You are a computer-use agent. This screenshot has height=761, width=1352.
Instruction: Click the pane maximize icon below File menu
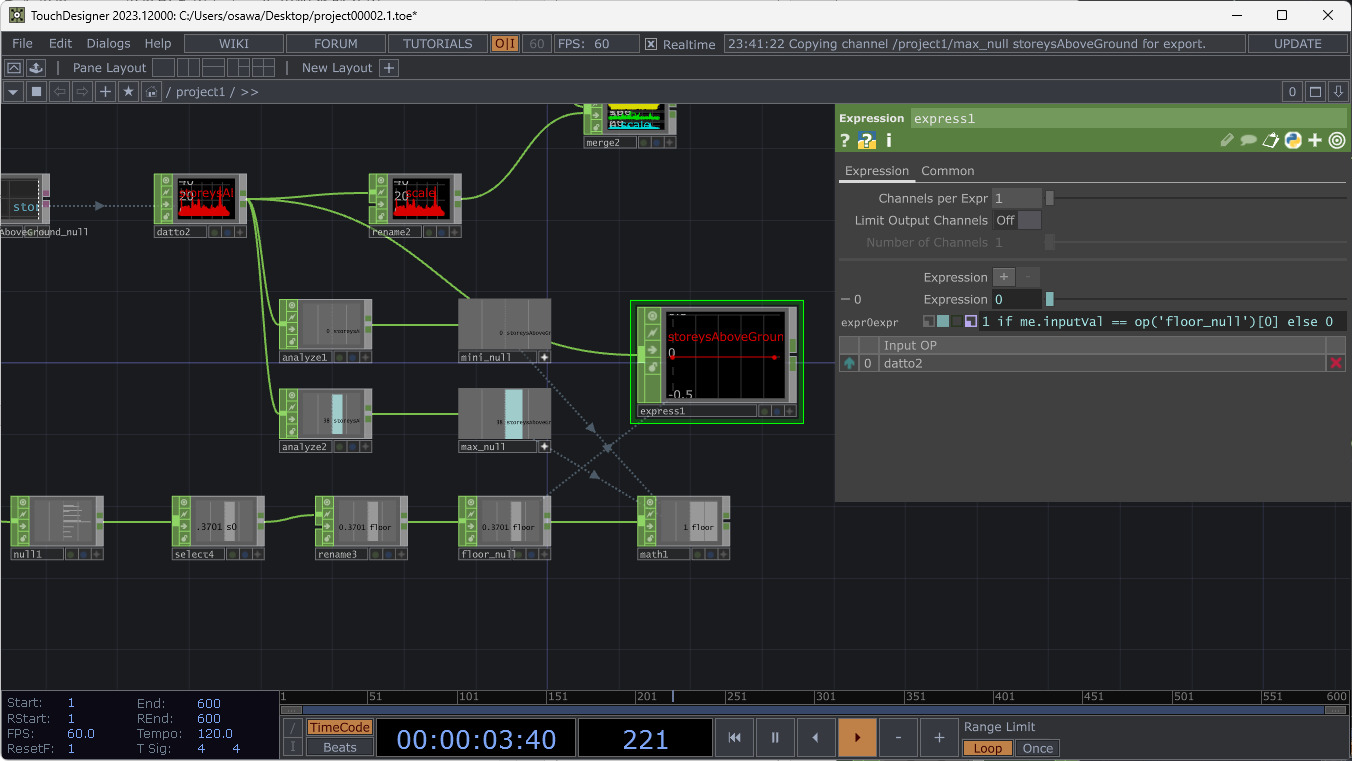(14, 68)
